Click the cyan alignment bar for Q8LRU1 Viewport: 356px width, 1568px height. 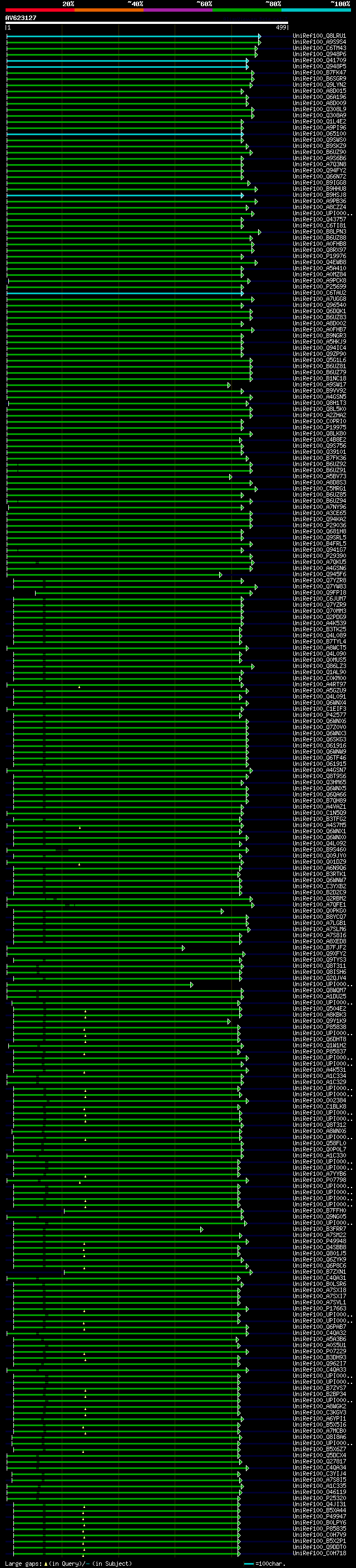133,37
